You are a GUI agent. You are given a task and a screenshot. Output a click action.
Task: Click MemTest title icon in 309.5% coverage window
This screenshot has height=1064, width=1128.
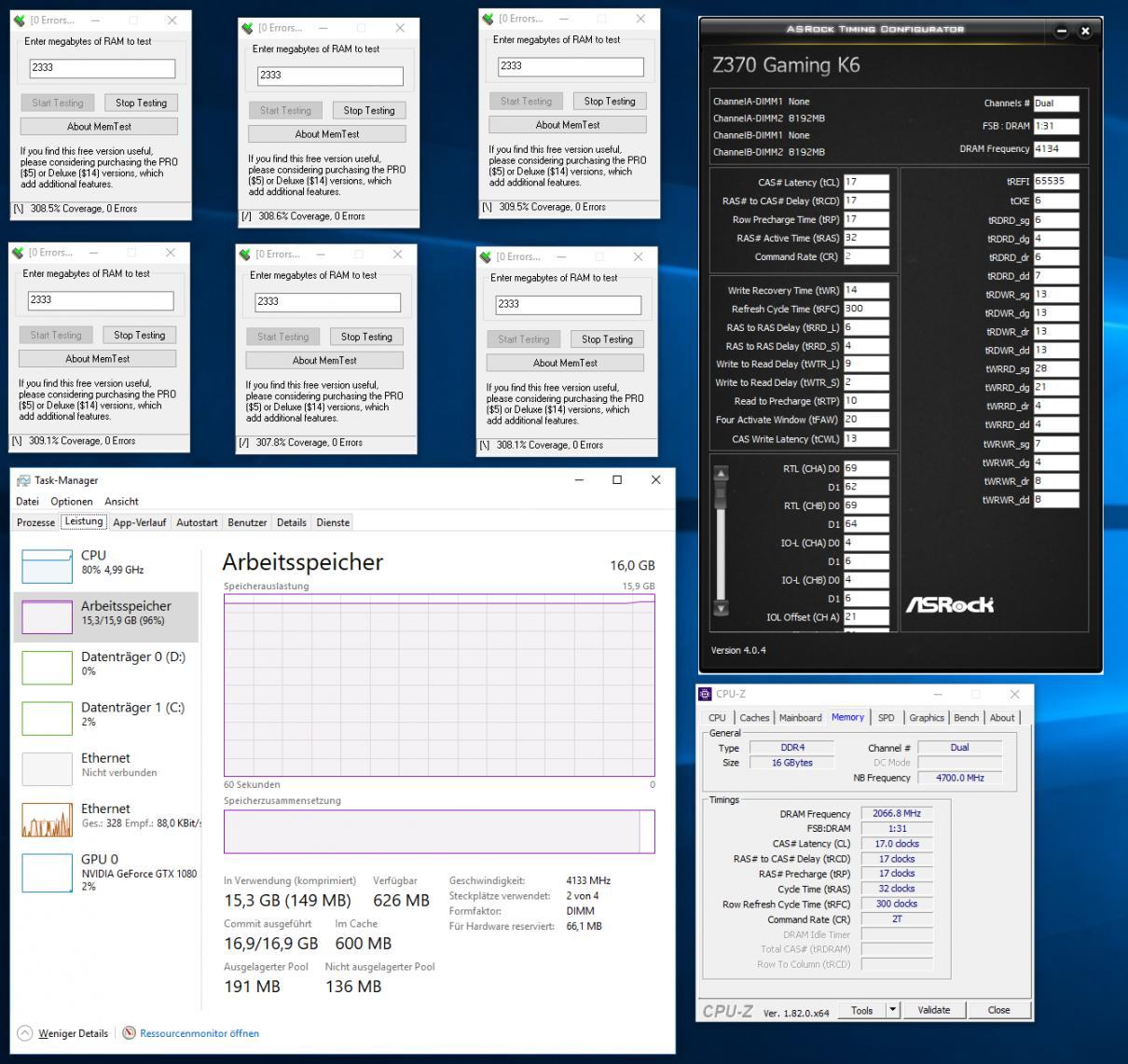(487, 19)
